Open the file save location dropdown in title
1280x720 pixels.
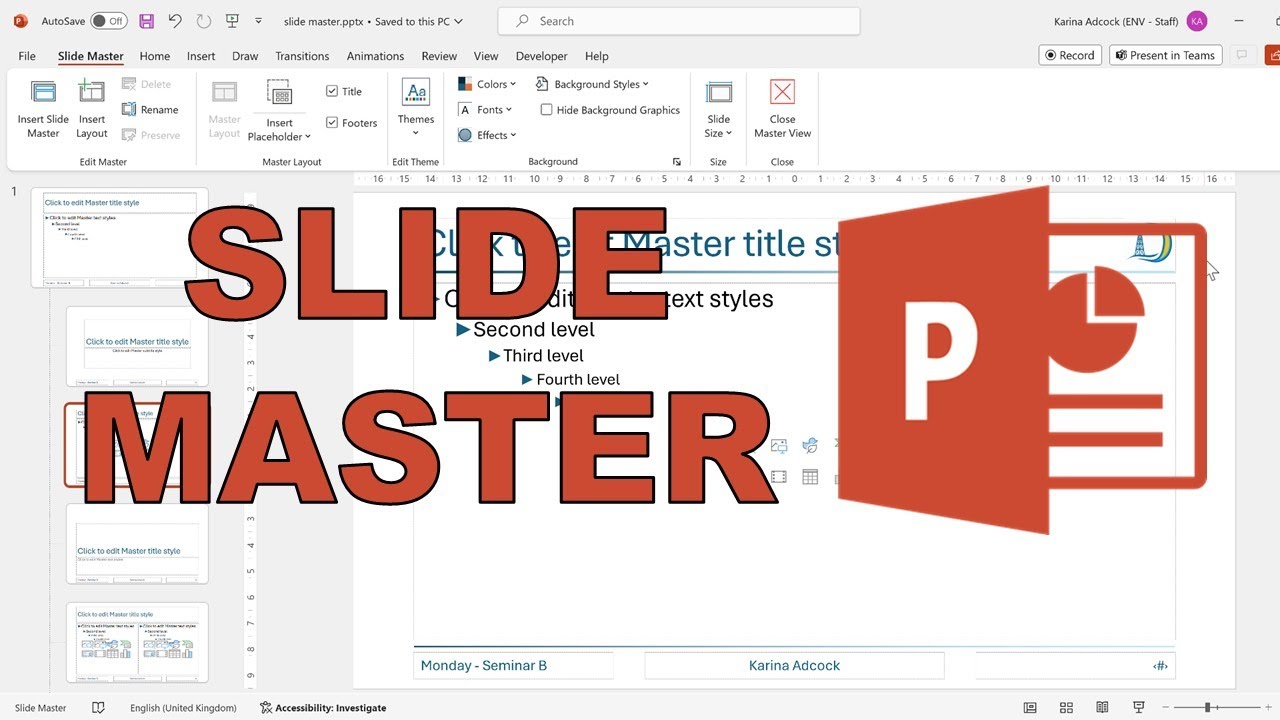459,21
